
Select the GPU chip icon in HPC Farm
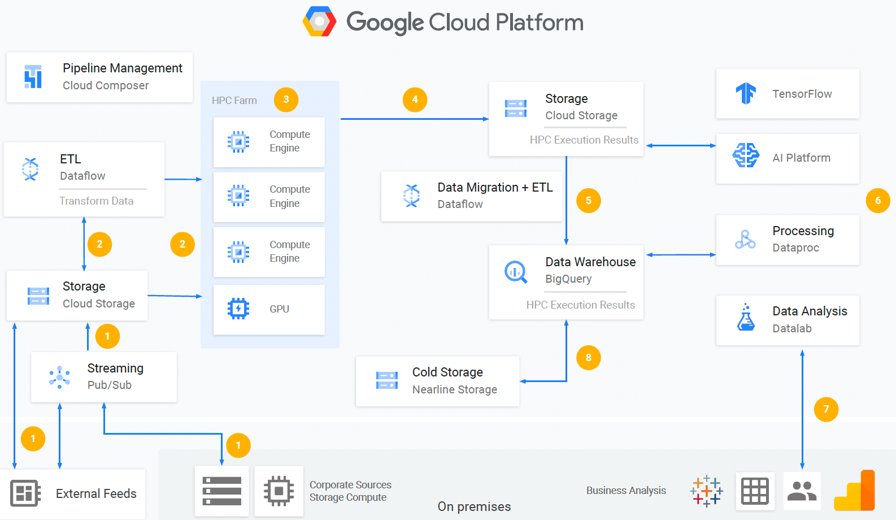click(x=238, y=309)
